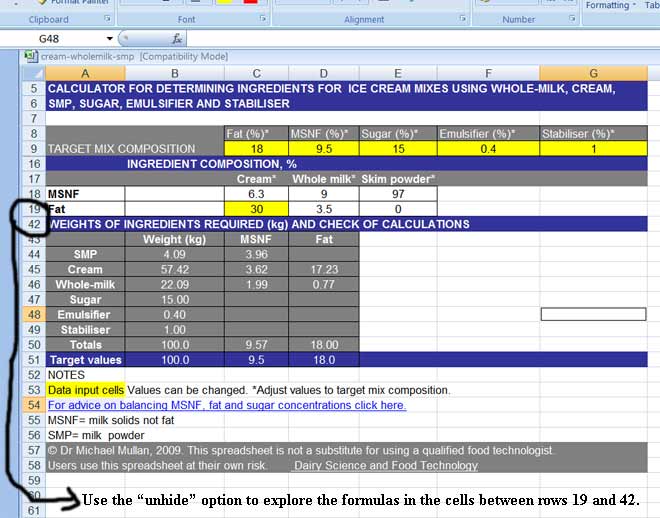Select the Totals MSNF cell 9.57
The image size is (660, 518).
(x=256, y=345)
